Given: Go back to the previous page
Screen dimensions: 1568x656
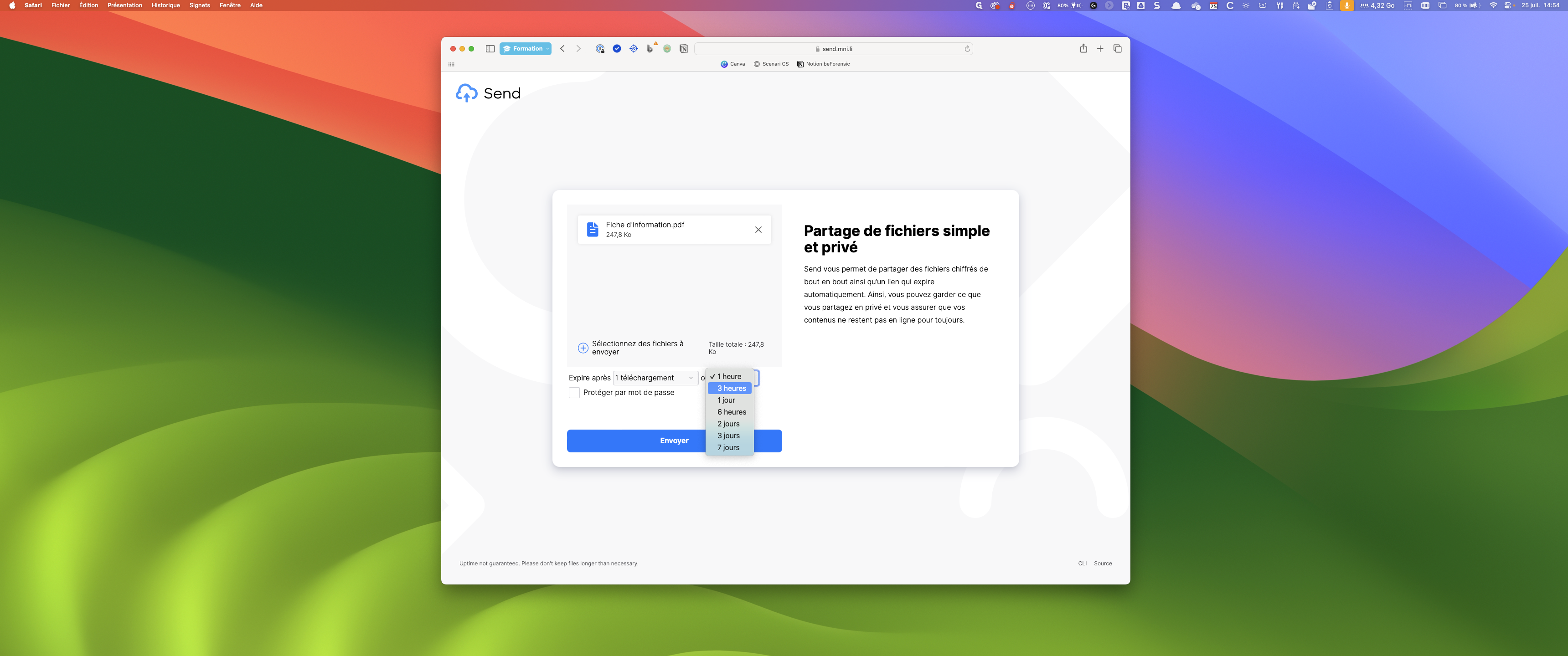Looking at the screenshot, I should [x=562, y=49].
